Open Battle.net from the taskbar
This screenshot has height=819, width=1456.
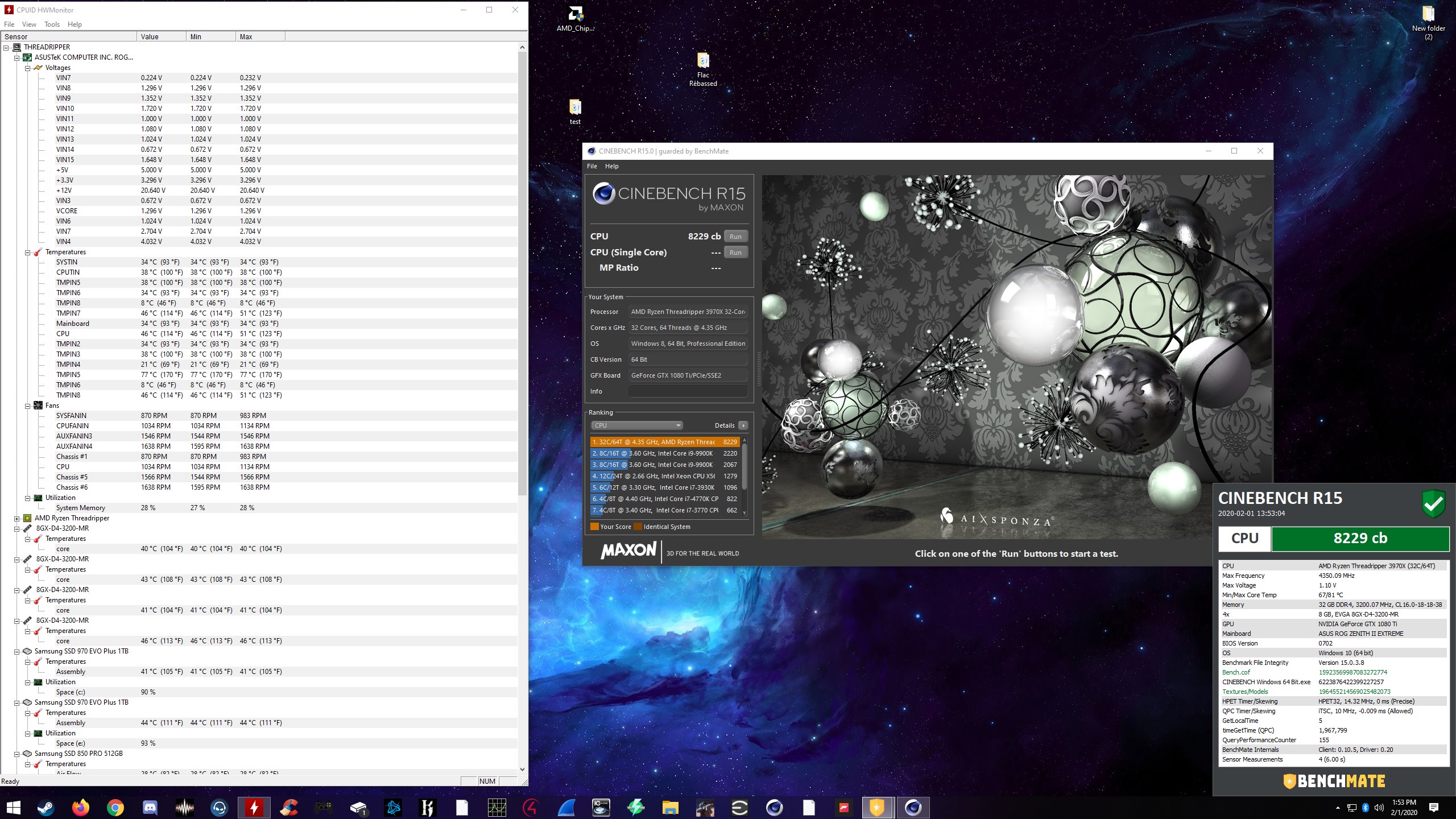tap(393, 808)
